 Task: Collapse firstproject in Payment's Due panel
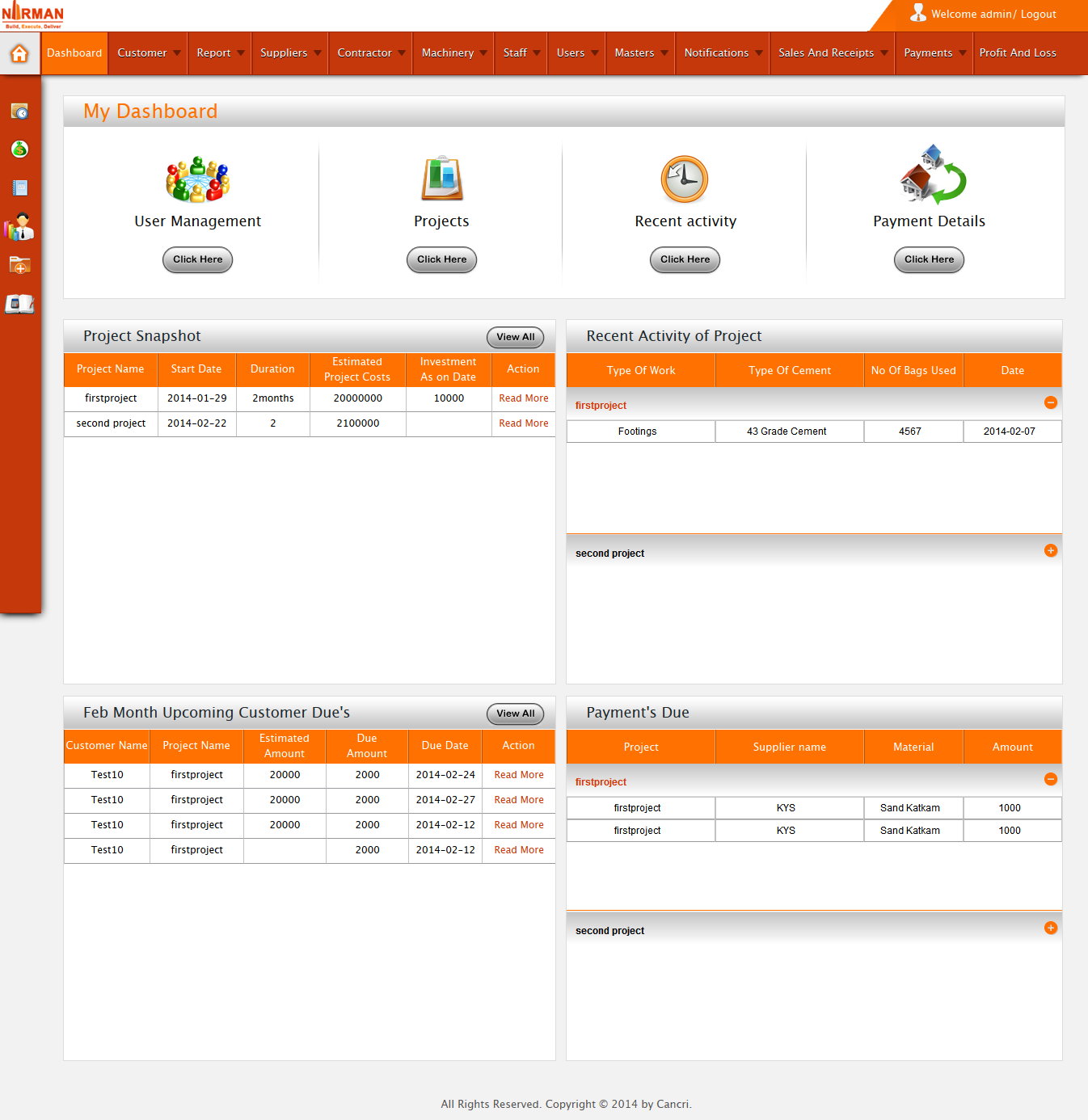1050,779
